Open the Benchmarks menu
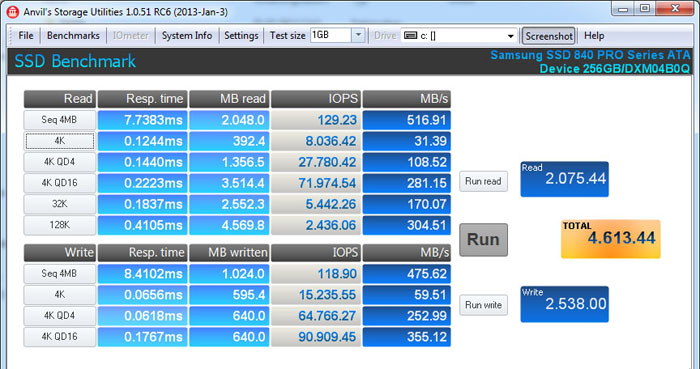The image size is (700, 369). (x=73, y=36)
